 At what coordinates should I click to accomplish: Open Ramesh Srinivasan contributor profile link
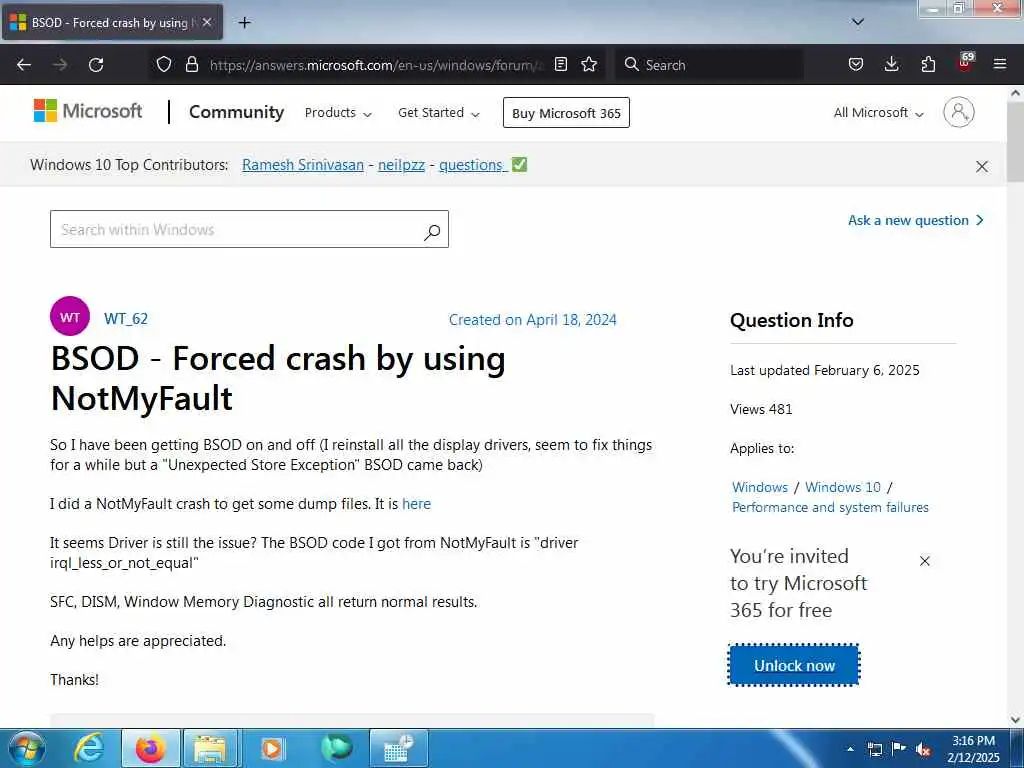coord(303,165)
